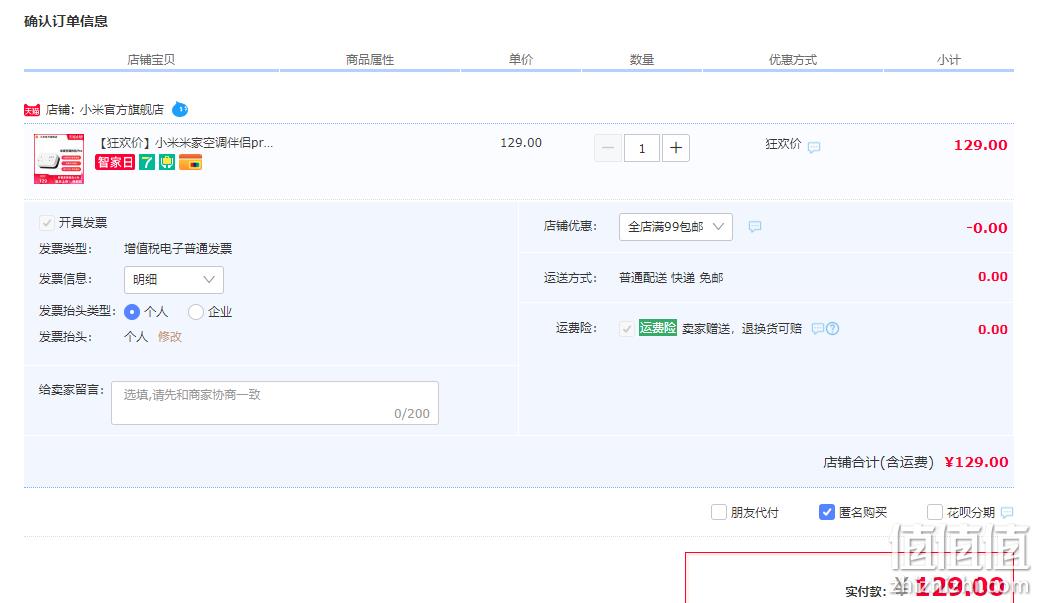Open the 运费险 question mark help icon

833,328
